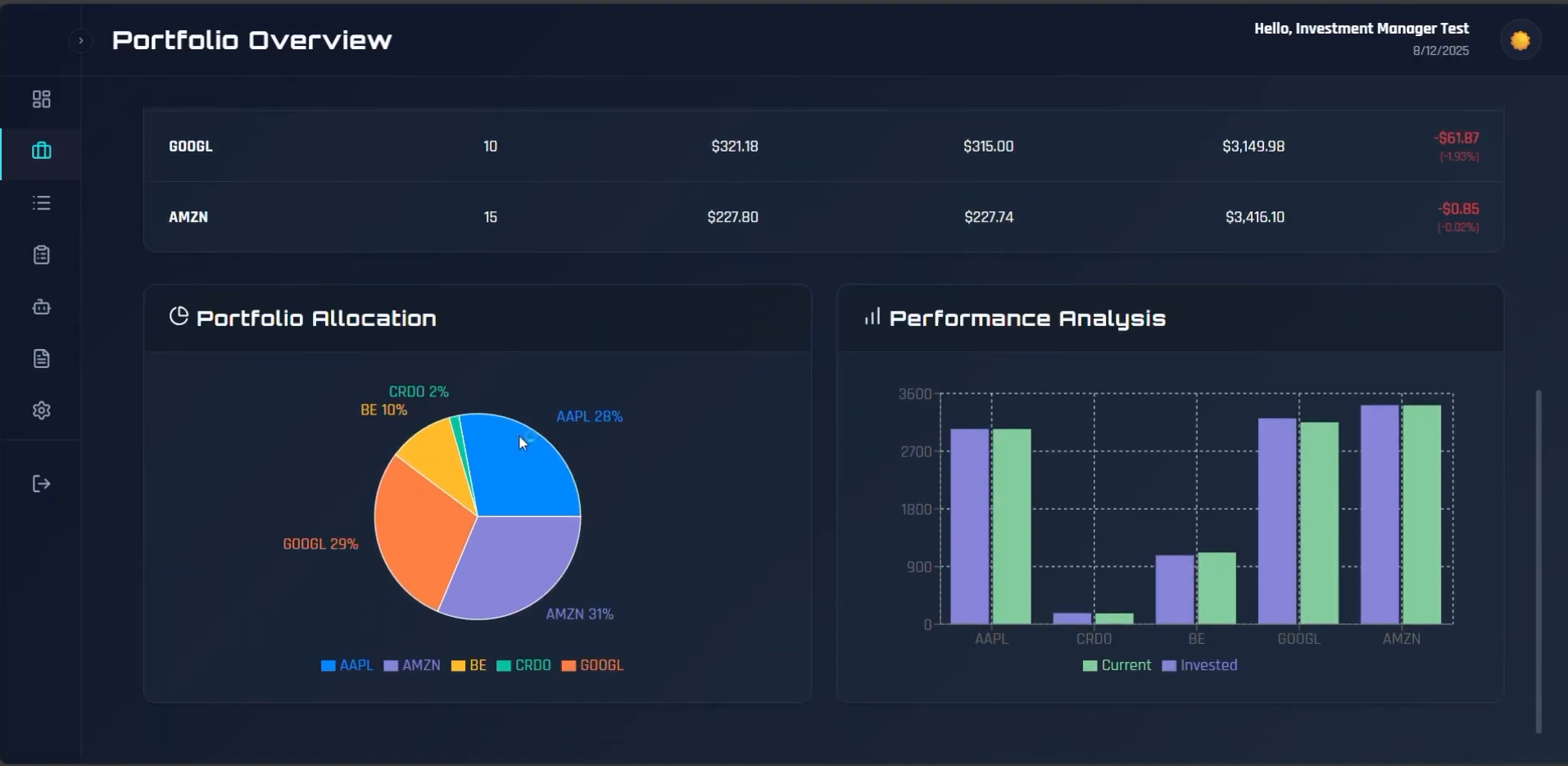Open the robot AI assistant icon

tap(41, 307)
